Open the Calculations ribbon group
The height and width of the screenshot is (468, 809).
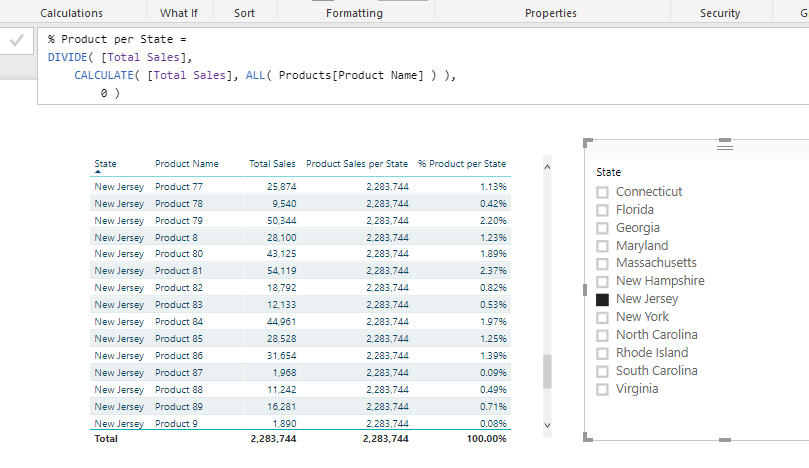click(71, 13)
